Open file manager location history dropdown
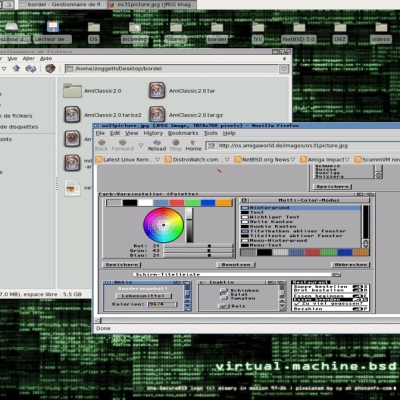Screen dimensions: 400x400 click(x=284, y=69)
